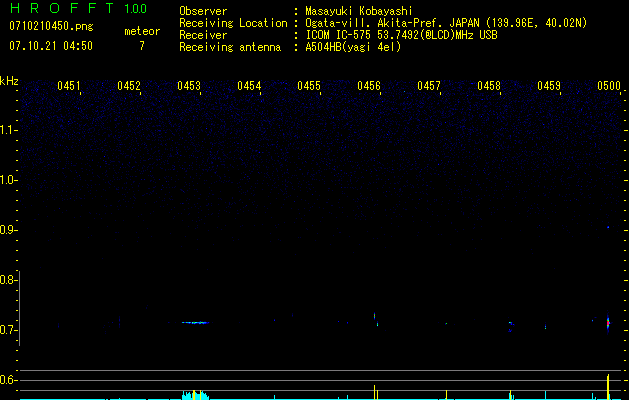Click the strong red meteor echo near 0500
Viewport: 629px width, 400px height.
(x=608, y=323)
